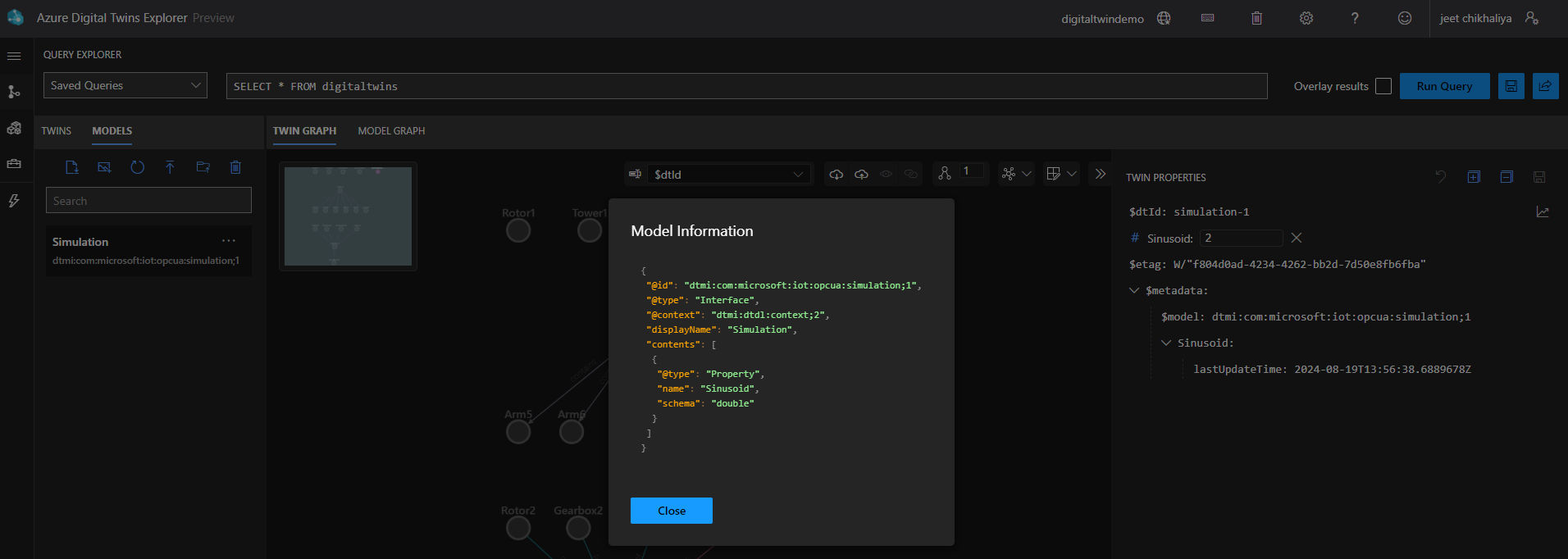
Task: Select the MODELS tab
Action: pos(112,131)
